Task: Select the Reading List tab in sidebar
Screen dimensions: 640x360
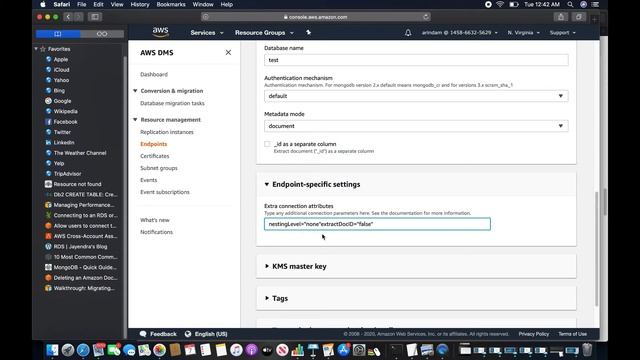Action: (102, 34)
